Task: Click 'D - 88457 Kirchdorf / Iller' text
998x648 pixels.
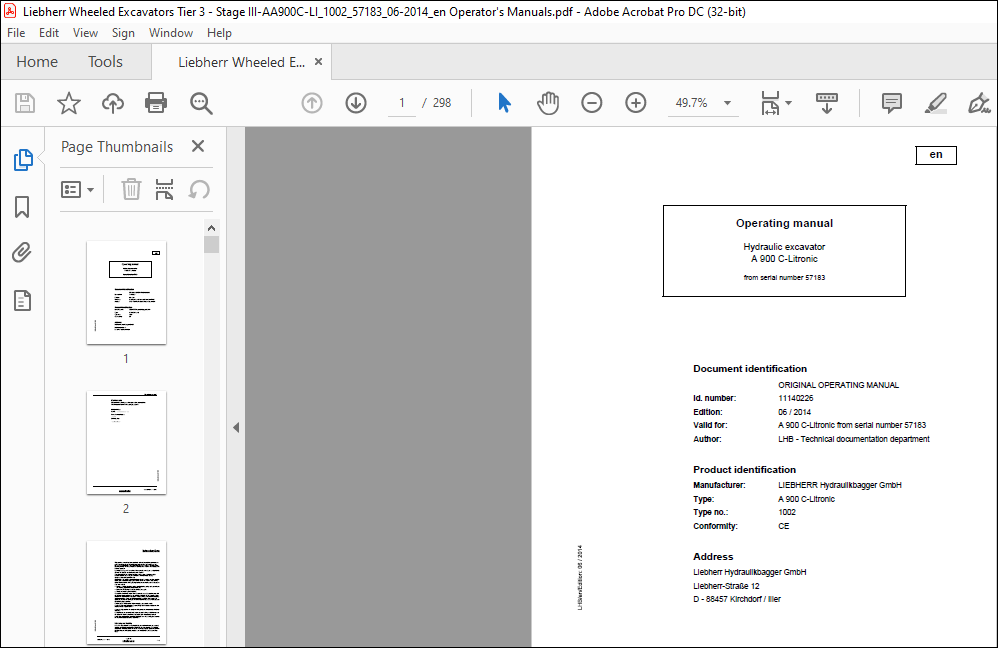Action: pyautogui.click(x=737, y=599)
